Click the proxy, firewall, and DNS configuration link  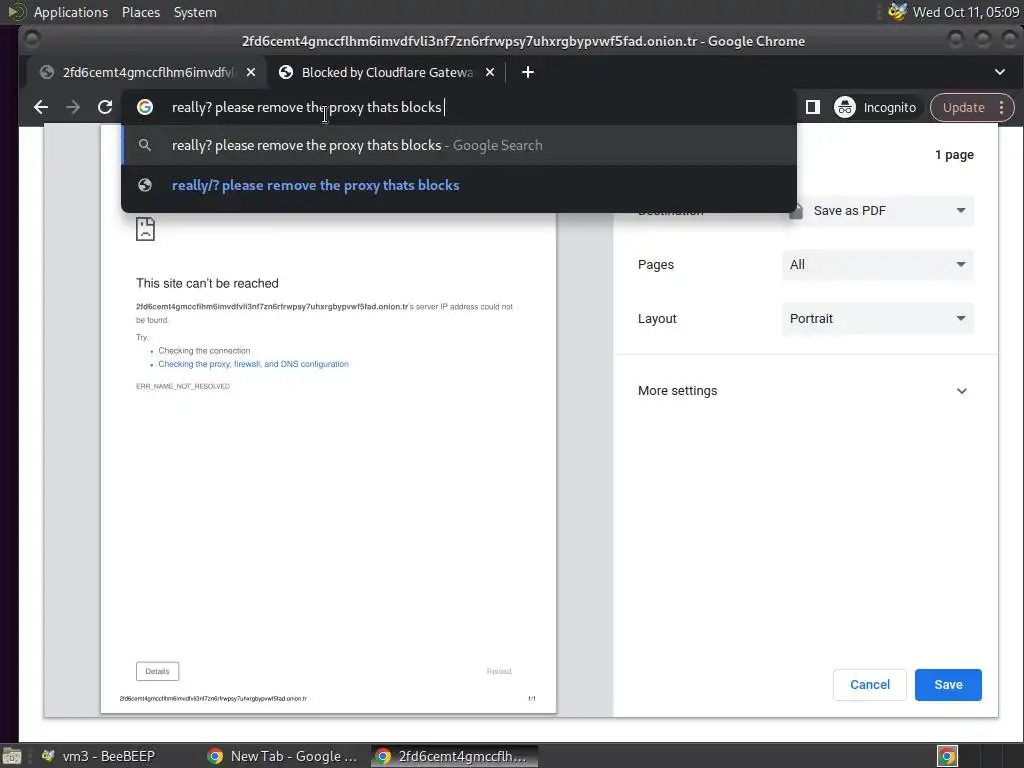(x=253, y=364)
